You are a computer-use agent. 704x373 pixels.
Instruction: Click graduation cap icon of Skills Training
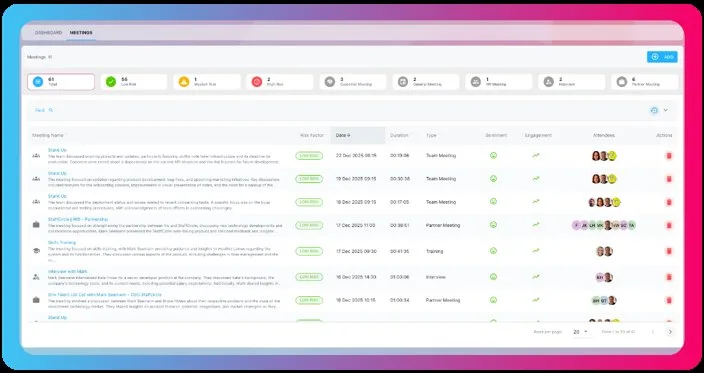pos(36,251)
